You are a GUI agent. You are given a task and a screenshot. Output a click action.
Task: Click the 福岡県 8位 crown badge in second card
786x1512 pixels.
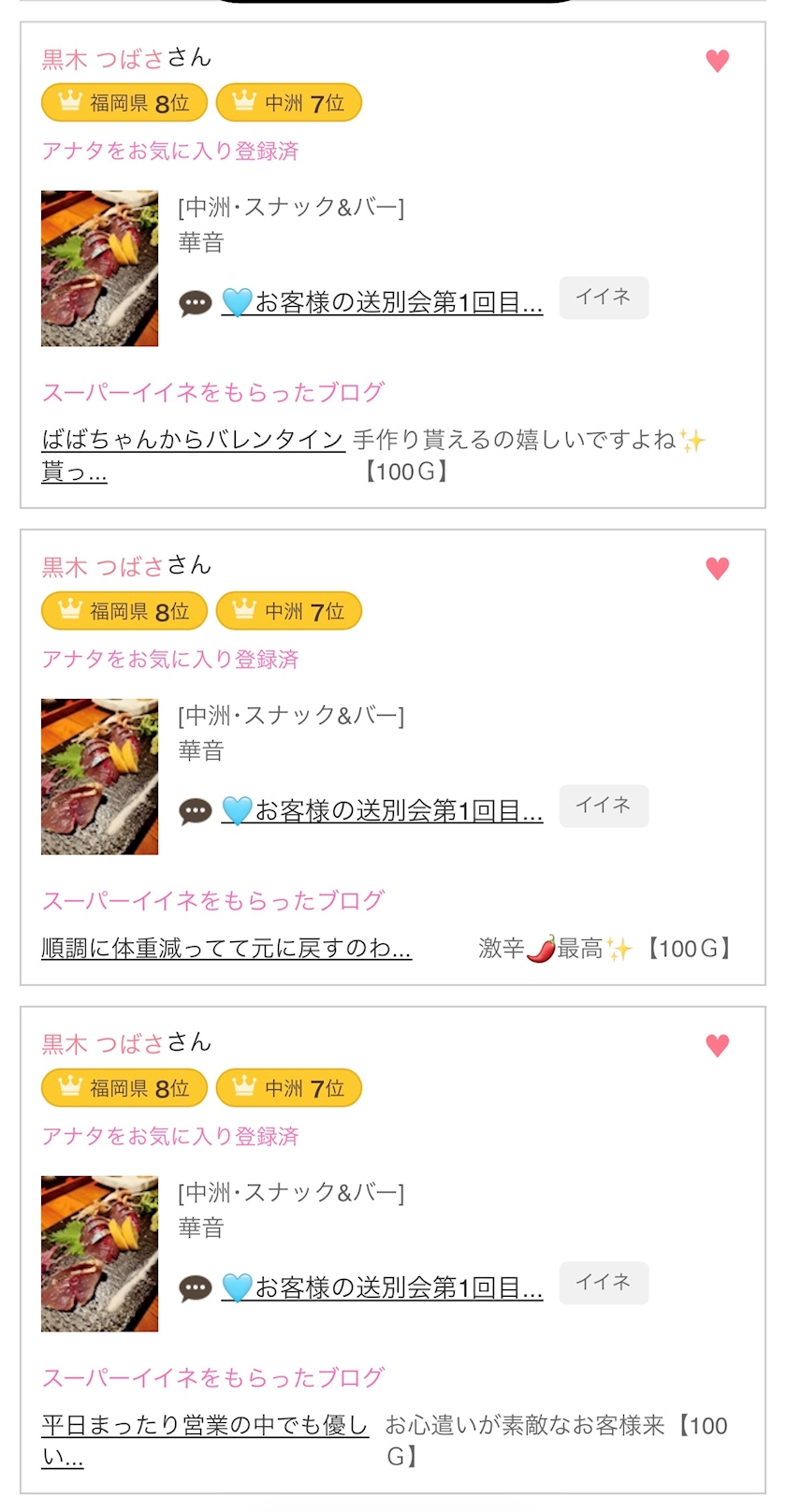pyautogui.click(x=124, y=611)
